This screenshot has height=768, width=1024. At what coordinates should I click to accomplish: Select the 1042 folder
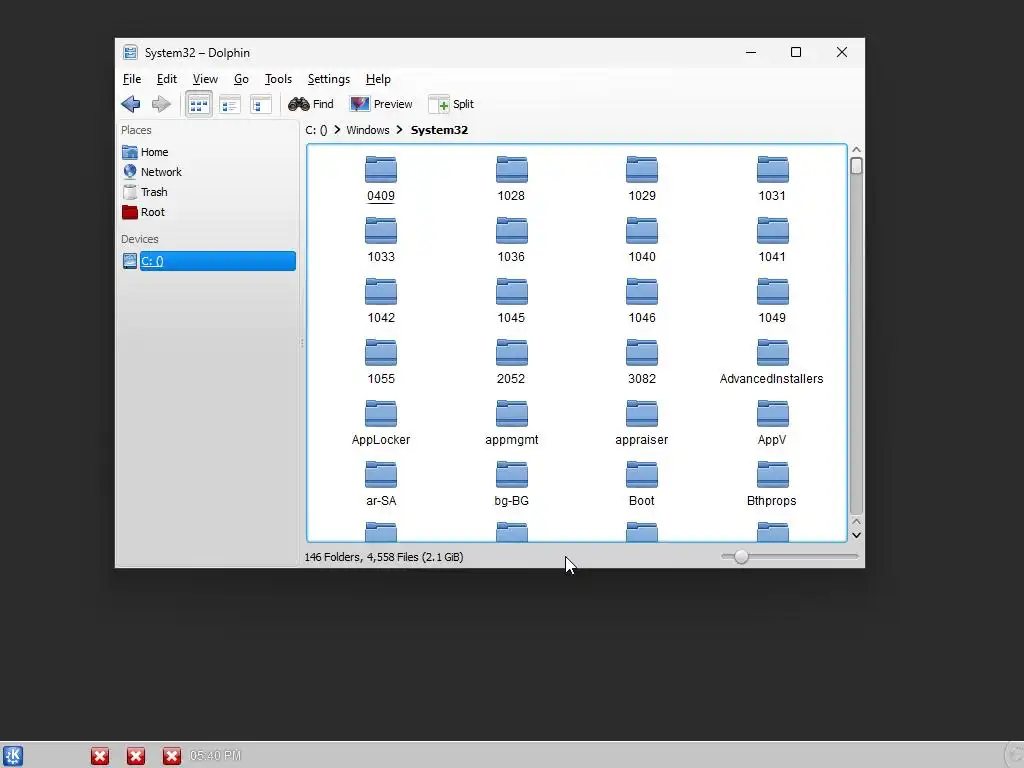click(x=381, y=301)
